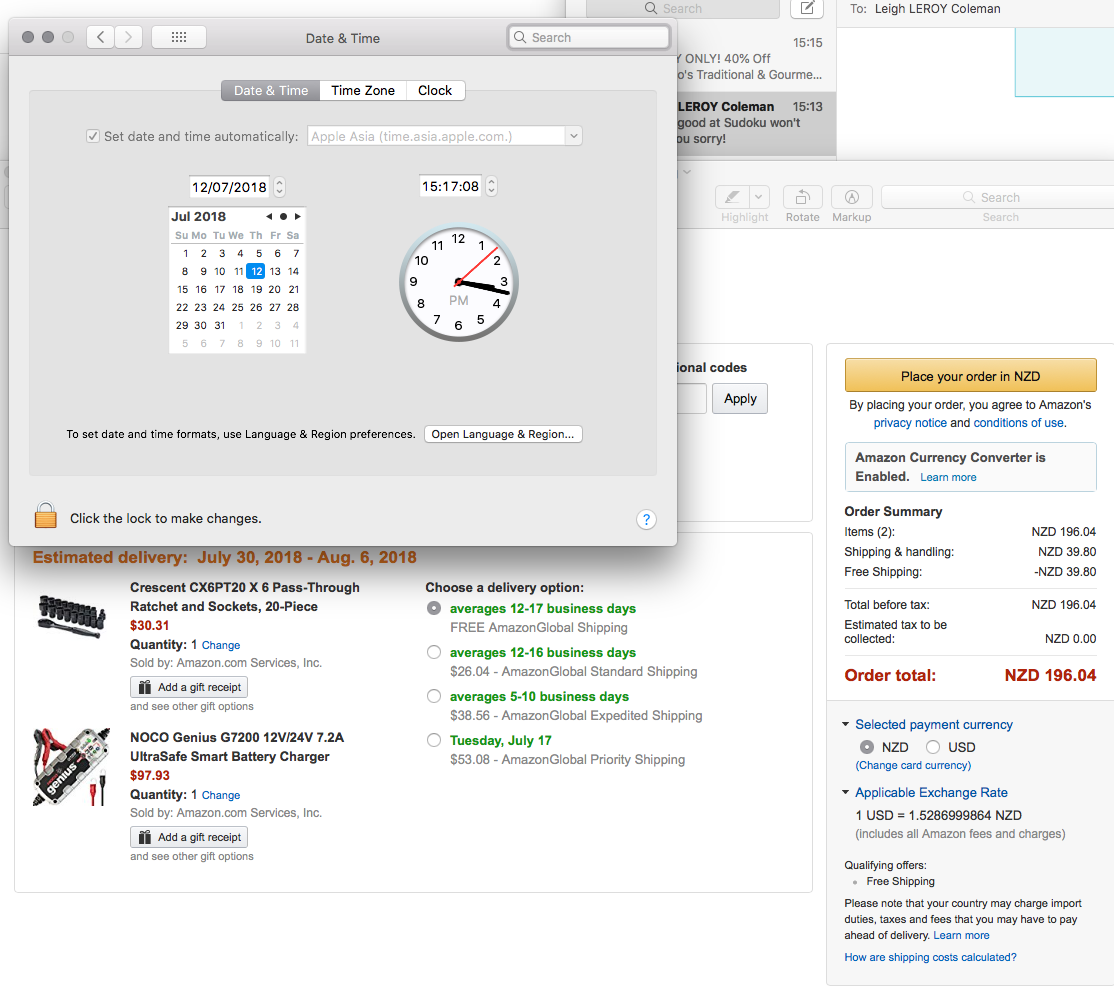Screen dimensions: 1114x987
Task: Go to next month in calendar
Action: [x=297, y=216]
